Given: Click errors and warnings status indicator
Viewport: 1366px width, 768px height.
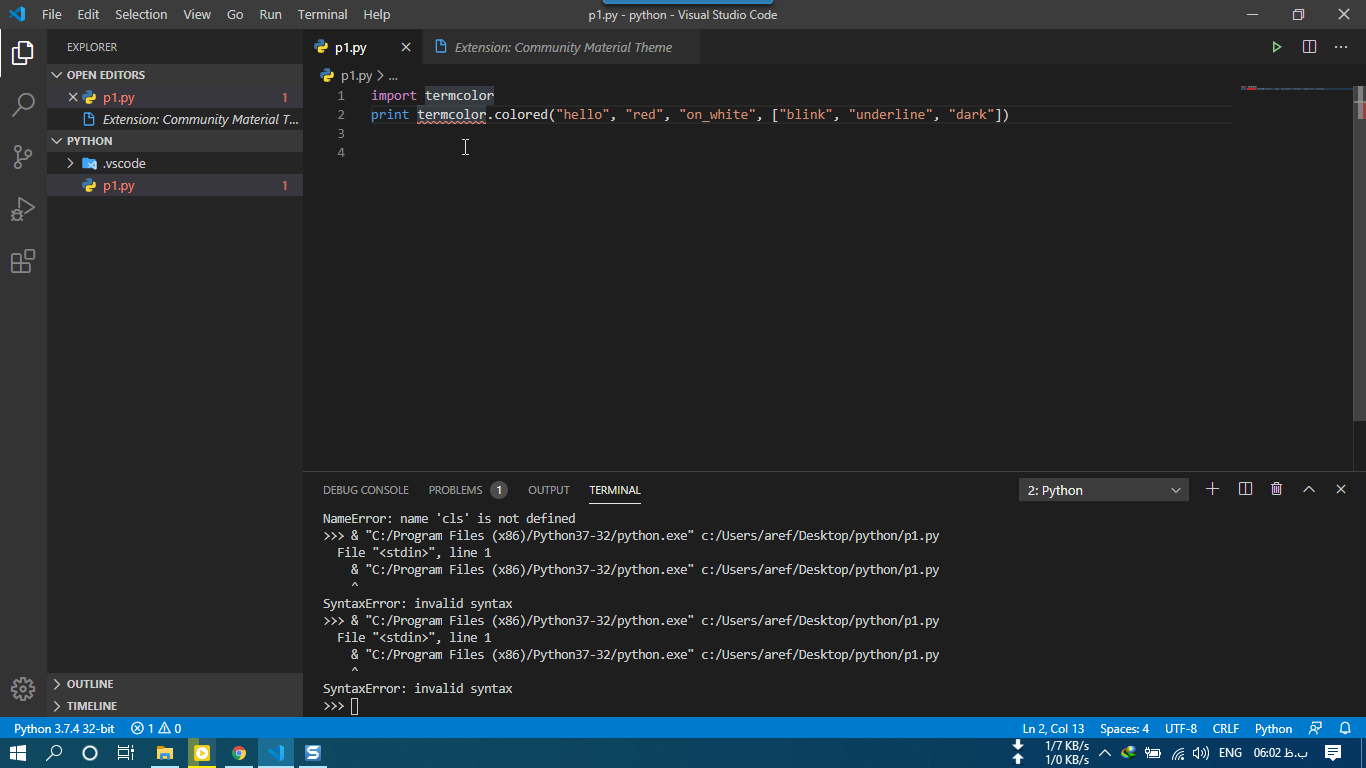Looking at the screenshot, I should coord(156,729).
